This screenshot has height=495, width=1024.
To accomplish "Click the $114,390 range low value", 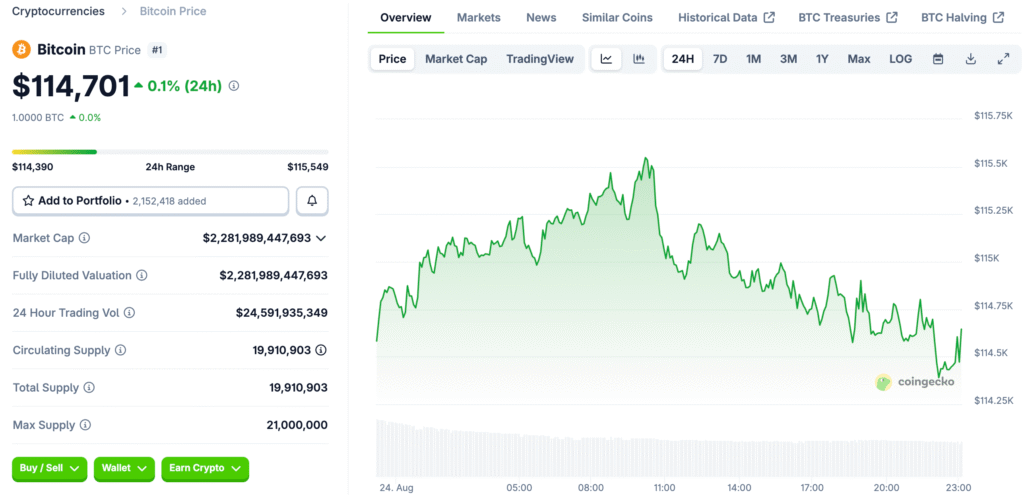I will click(x=33, y=167).
